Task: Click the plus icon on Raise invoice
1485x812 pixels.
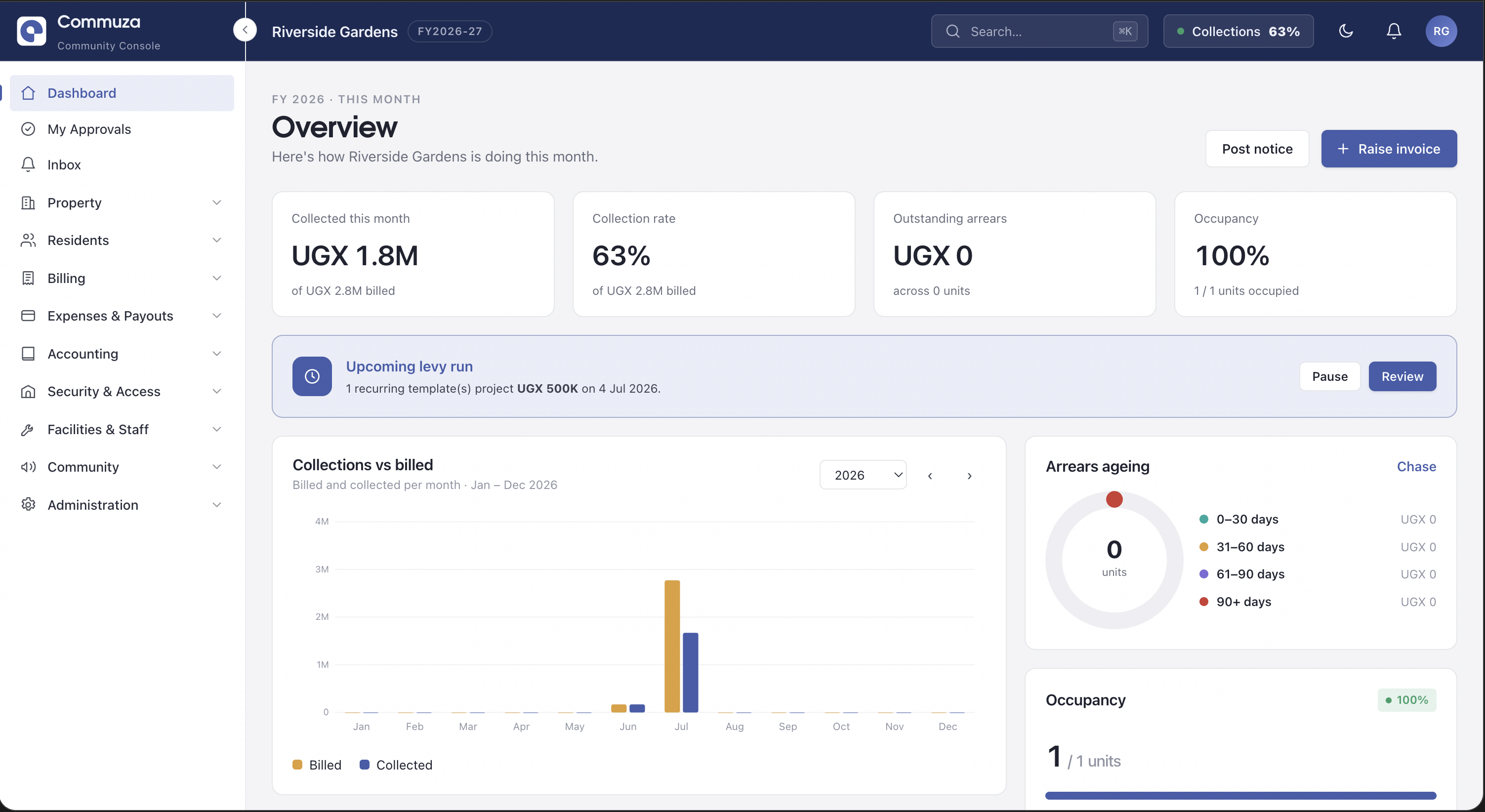Action: 1343,149
